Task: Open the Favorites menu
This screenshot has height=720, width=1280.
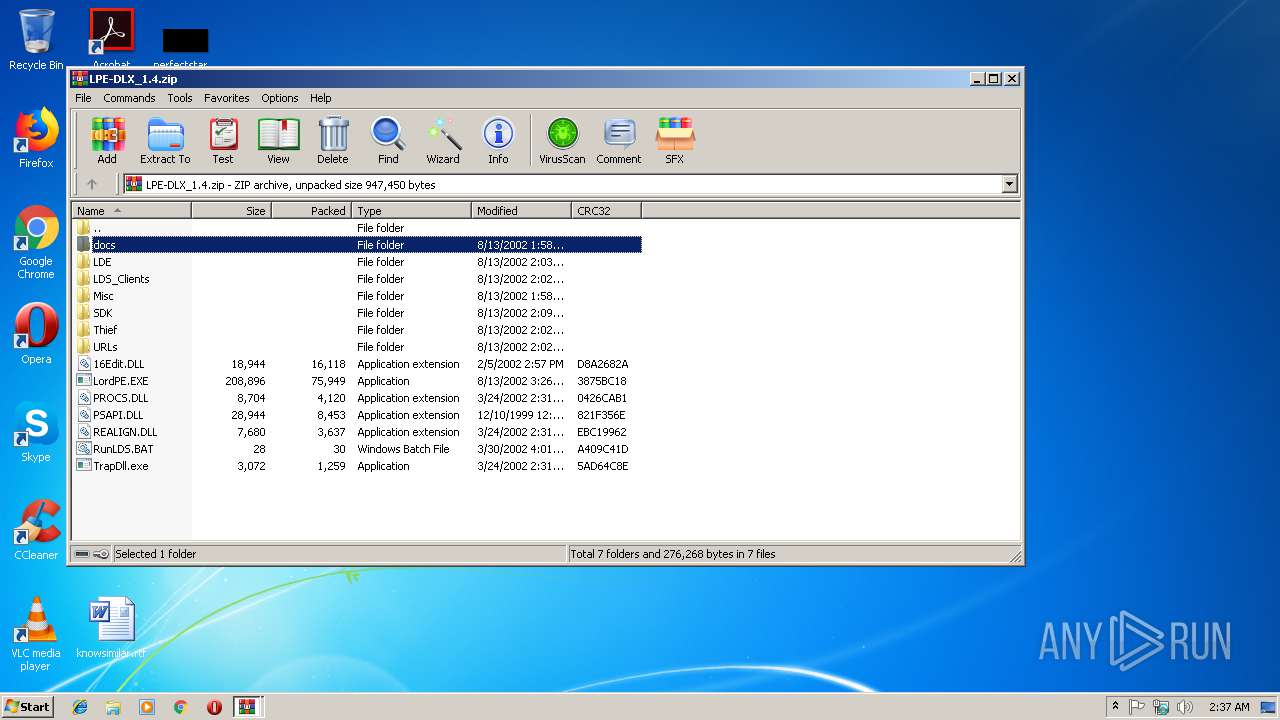Action: coord(227,98)
